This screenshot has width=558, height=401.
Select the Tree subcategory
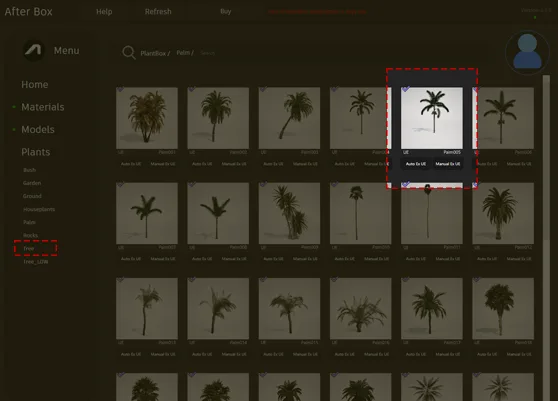(29, 248)
